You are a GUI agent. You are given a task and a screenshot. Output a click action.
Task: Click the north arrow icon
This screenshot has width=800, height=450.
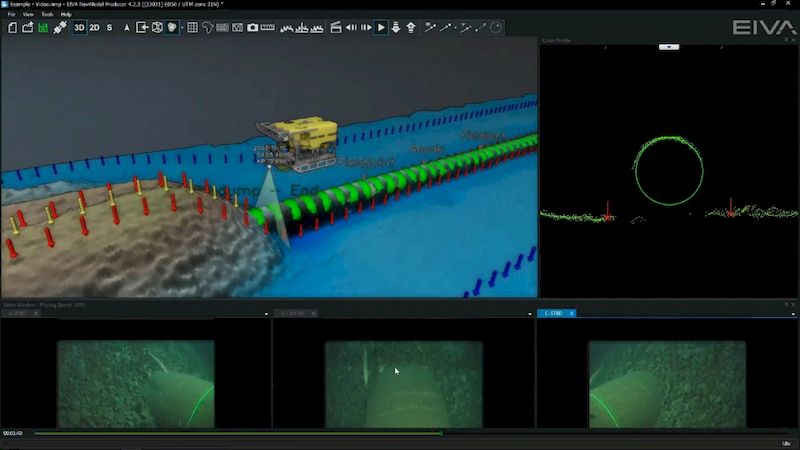coord(127,28)
